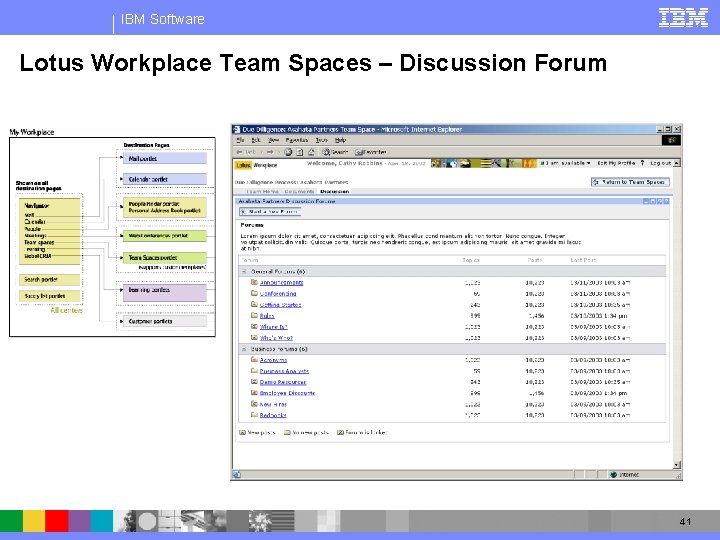
Task: Click the page scrollbar down arrow
Action: click(677, 465)
